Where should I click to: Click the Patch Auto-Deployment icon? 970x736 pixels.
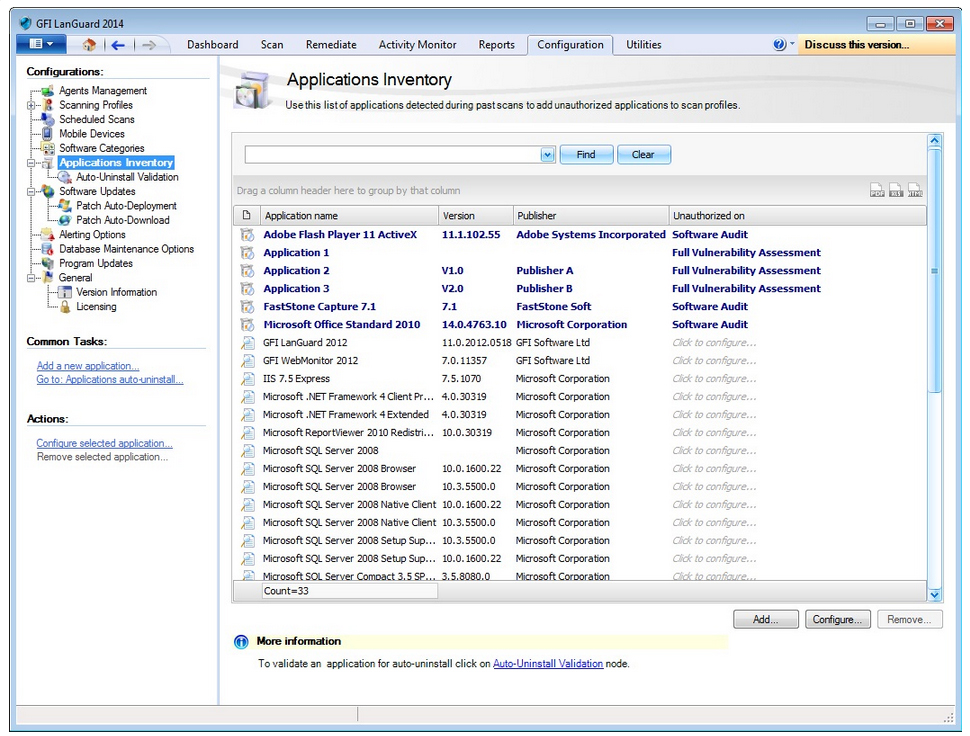pos(65,206)
